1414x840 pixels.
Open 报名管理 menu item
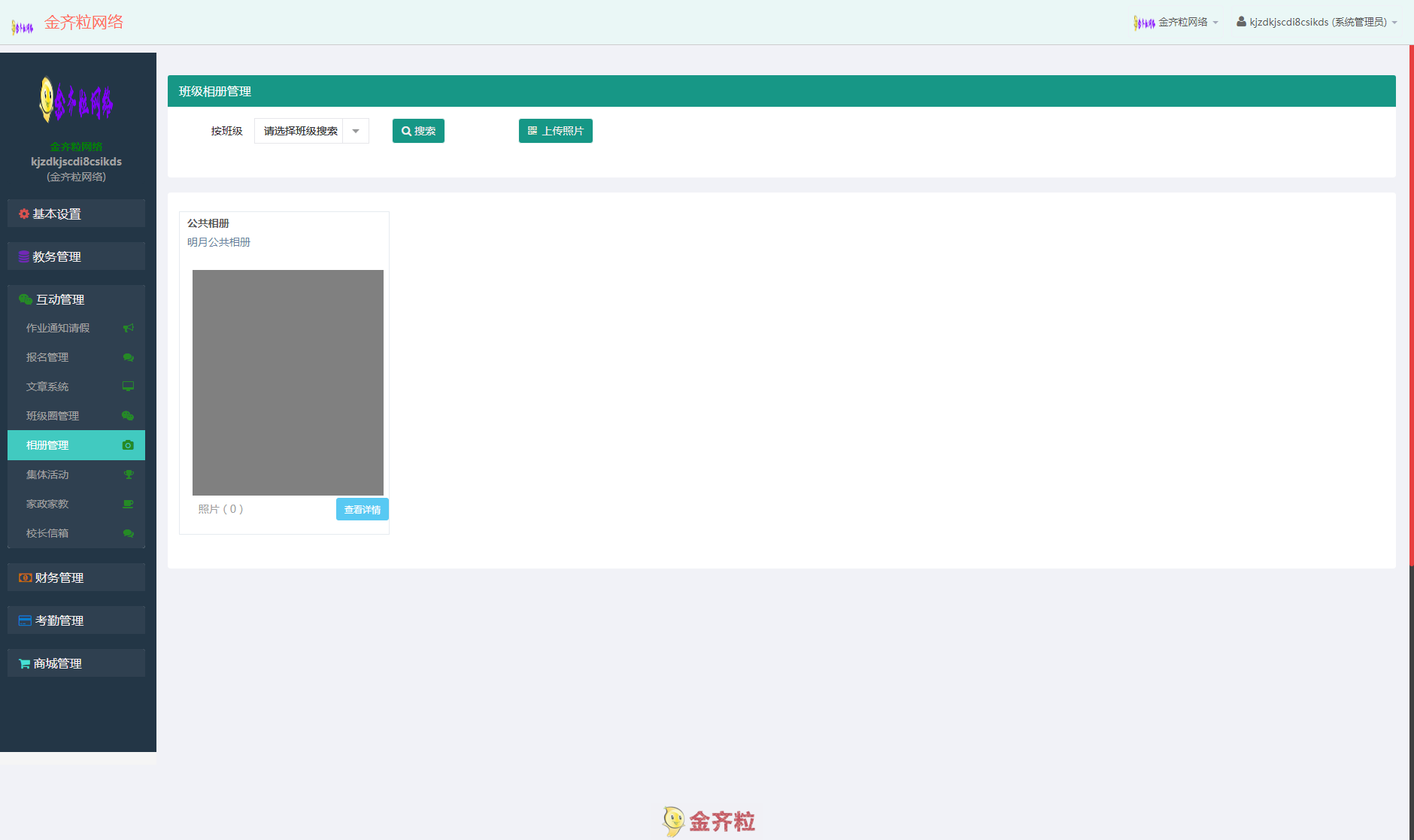coord(76,357)
